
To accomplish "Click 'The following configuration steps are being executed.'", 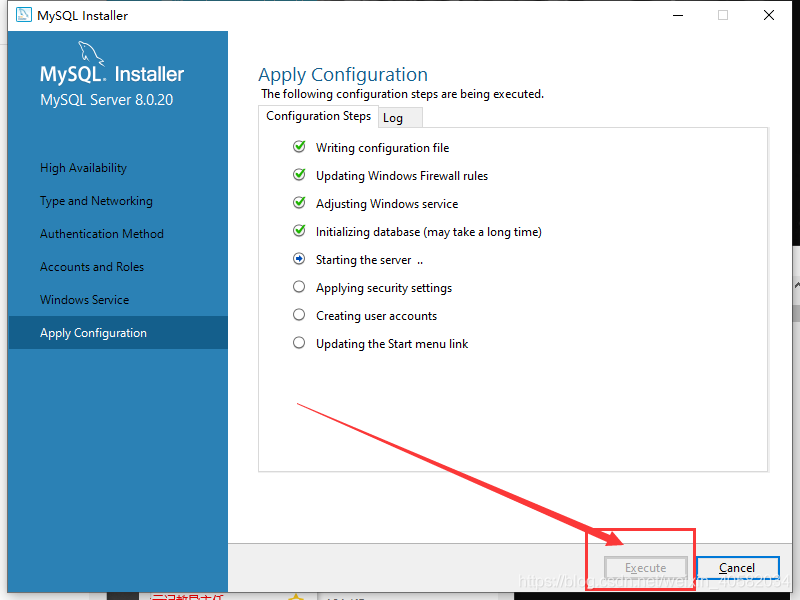I will tap(403, 94).
